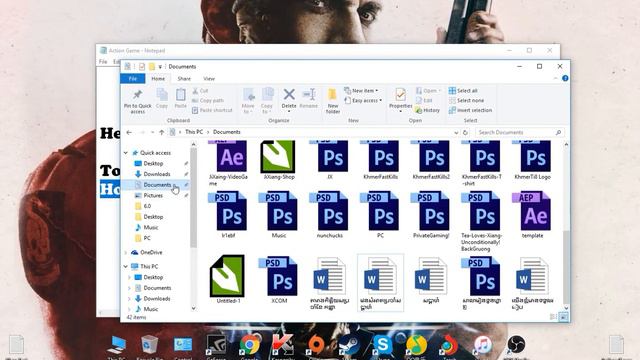Collapse the ribbon with the chevron
This screenshot has height=360, width=640.
pos(556,78)
